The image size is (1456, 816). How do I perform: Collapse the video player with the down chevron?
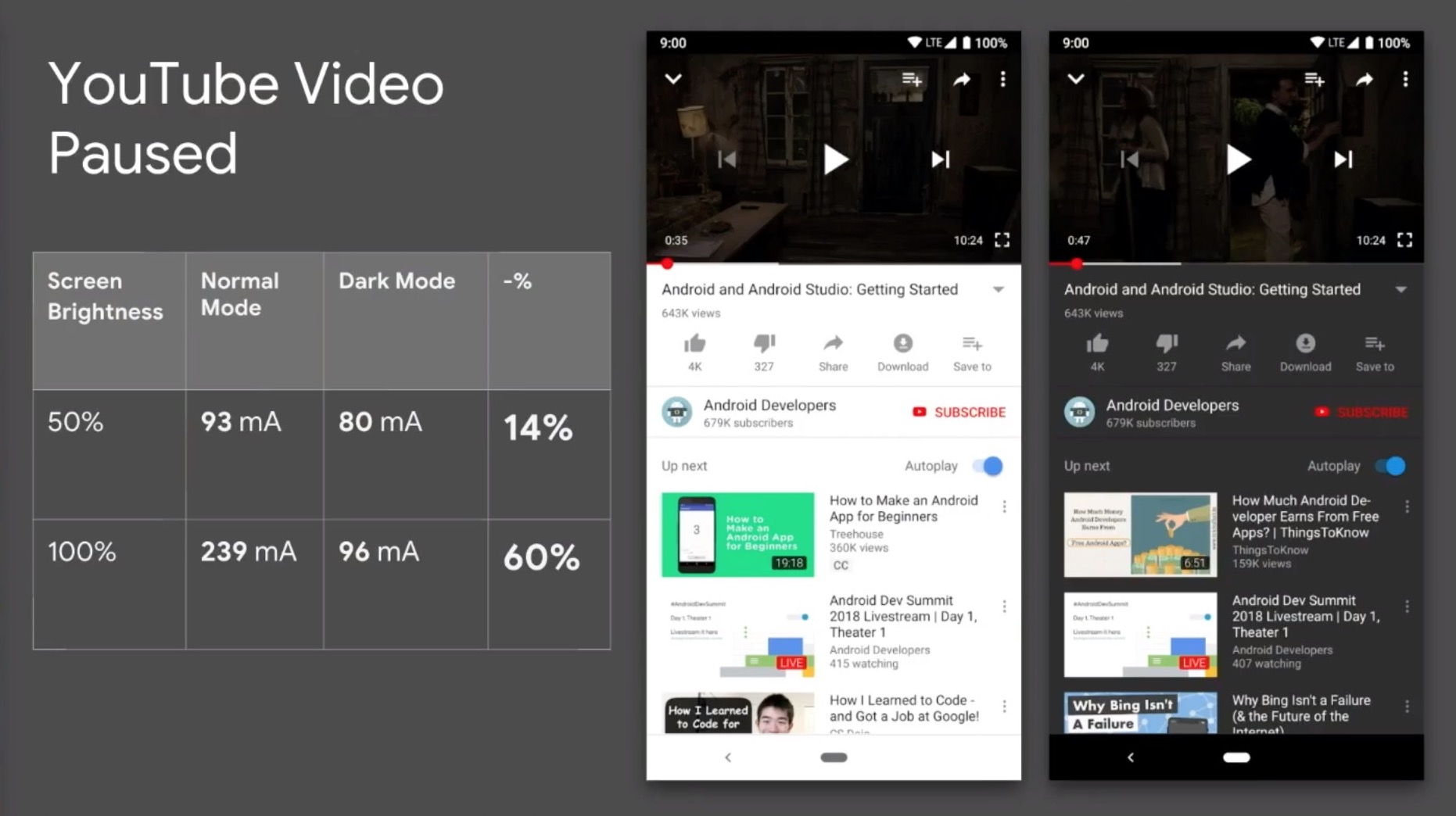point(672,79)
